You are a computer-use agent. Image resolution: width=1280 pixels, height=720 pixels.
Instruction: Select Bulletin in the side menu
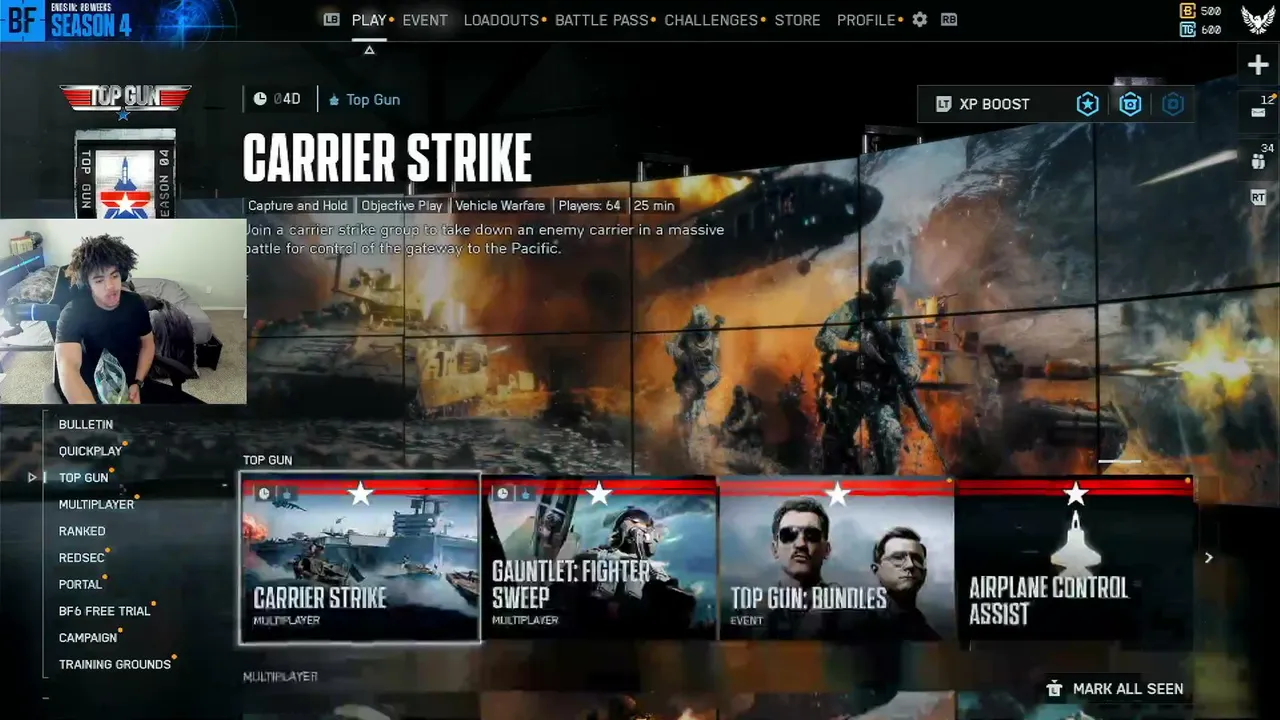pyautogui.click(x=86, y=425)
